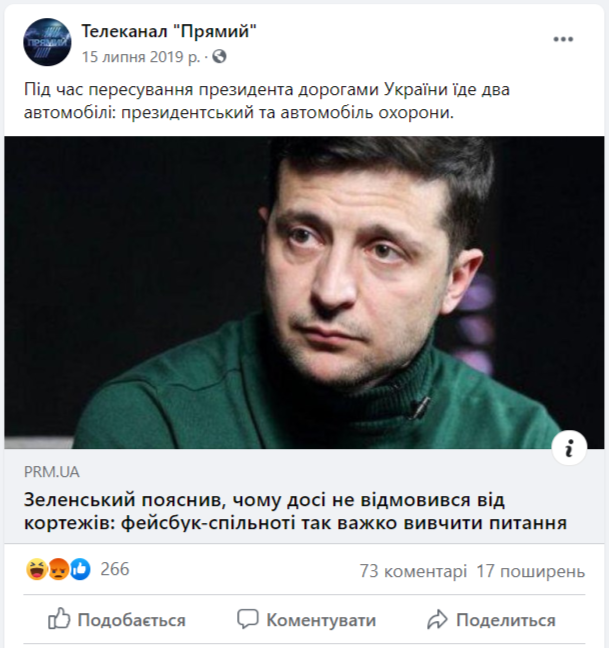Click the speech bubble comment icon

coord(248,619)
